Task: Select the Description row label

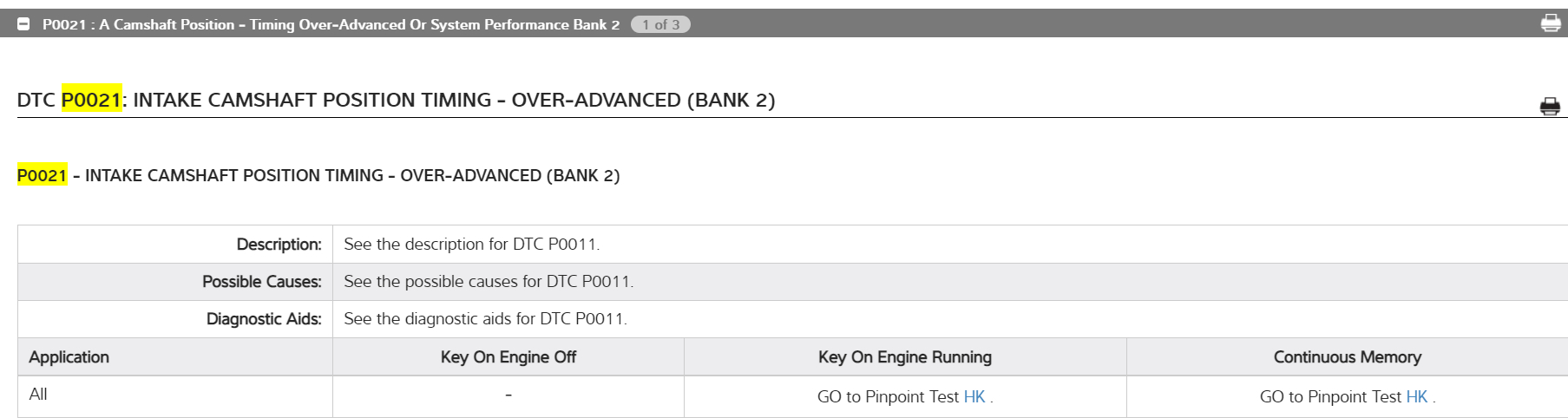Action: point(279,245)
